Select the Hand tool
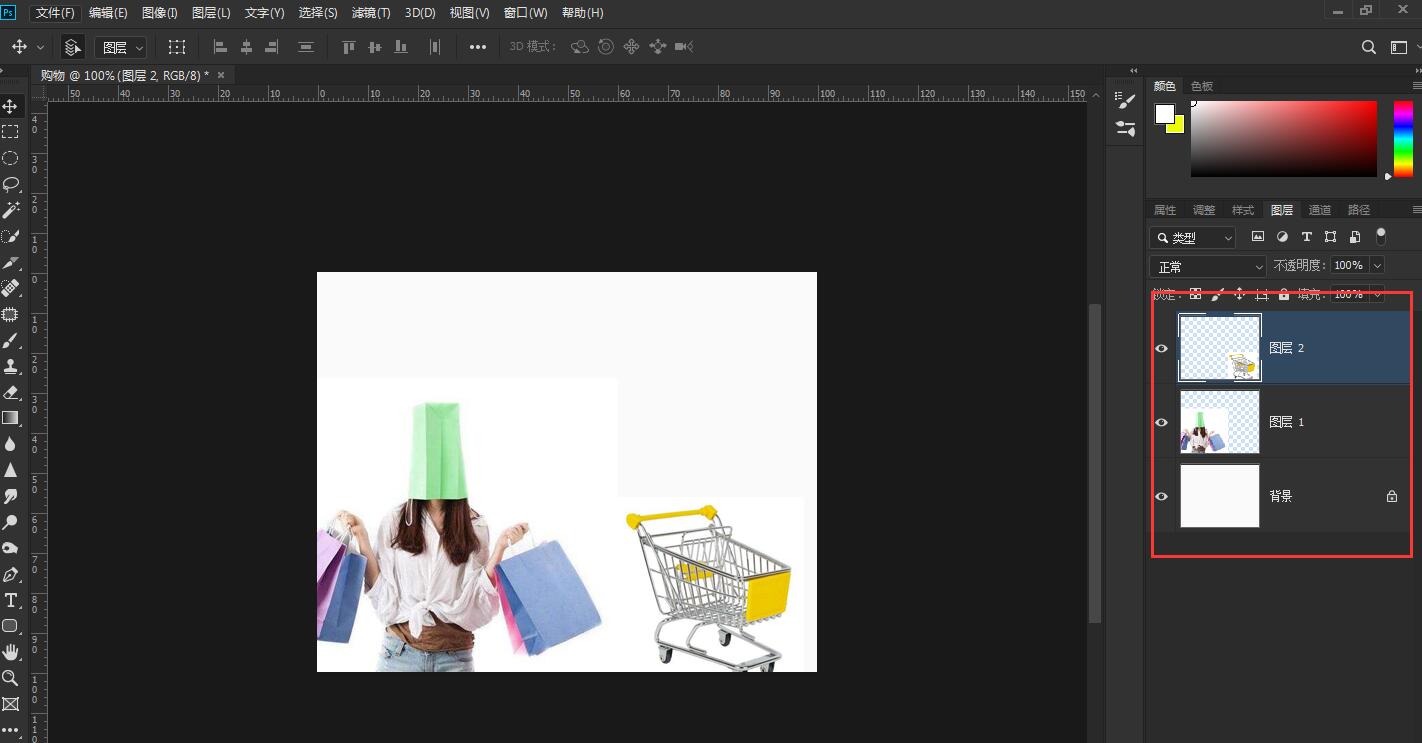1422x743 pixels. click(11, 652)
